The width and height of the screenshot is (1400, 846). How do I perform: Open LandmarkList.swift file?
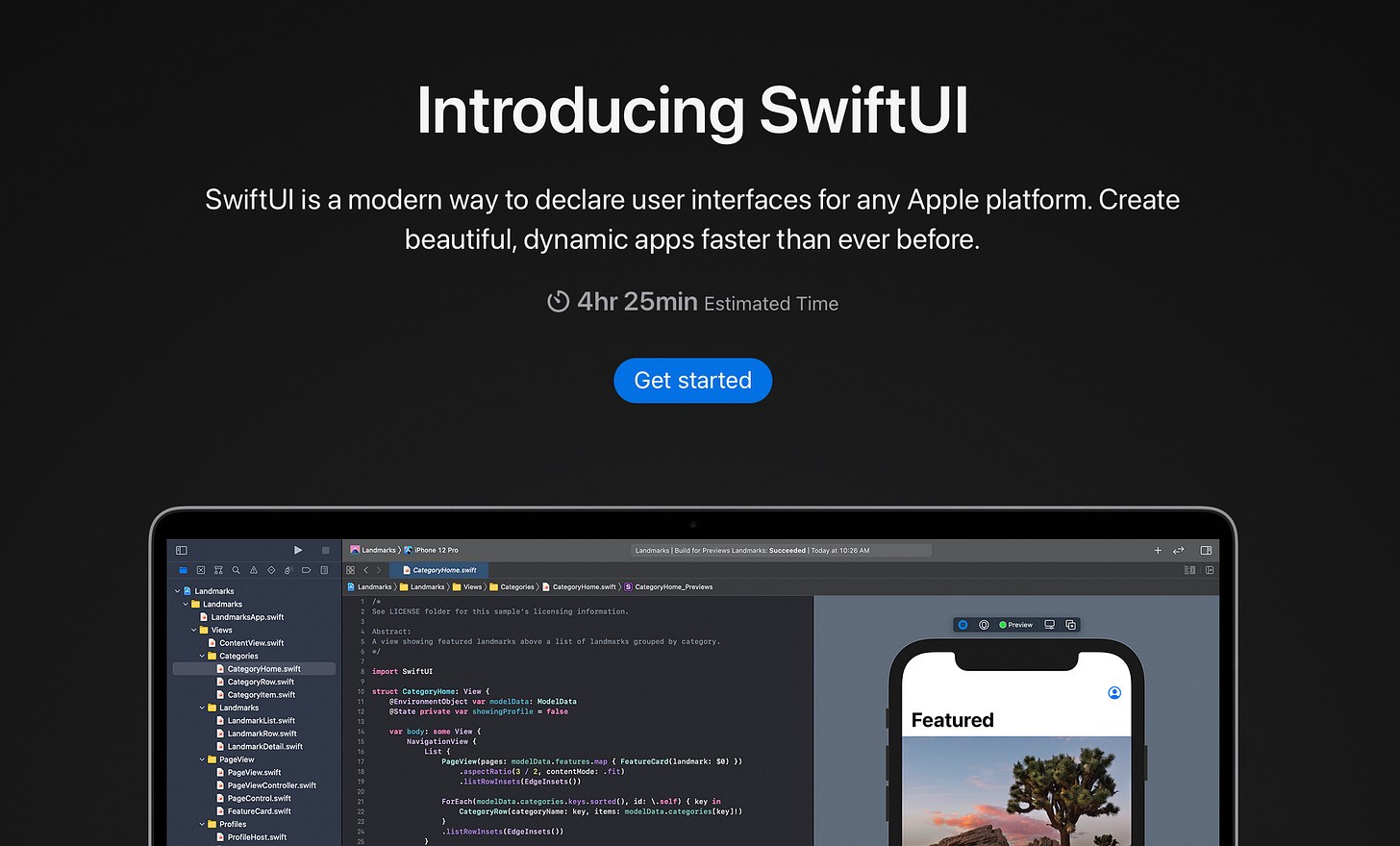(256, 721)
